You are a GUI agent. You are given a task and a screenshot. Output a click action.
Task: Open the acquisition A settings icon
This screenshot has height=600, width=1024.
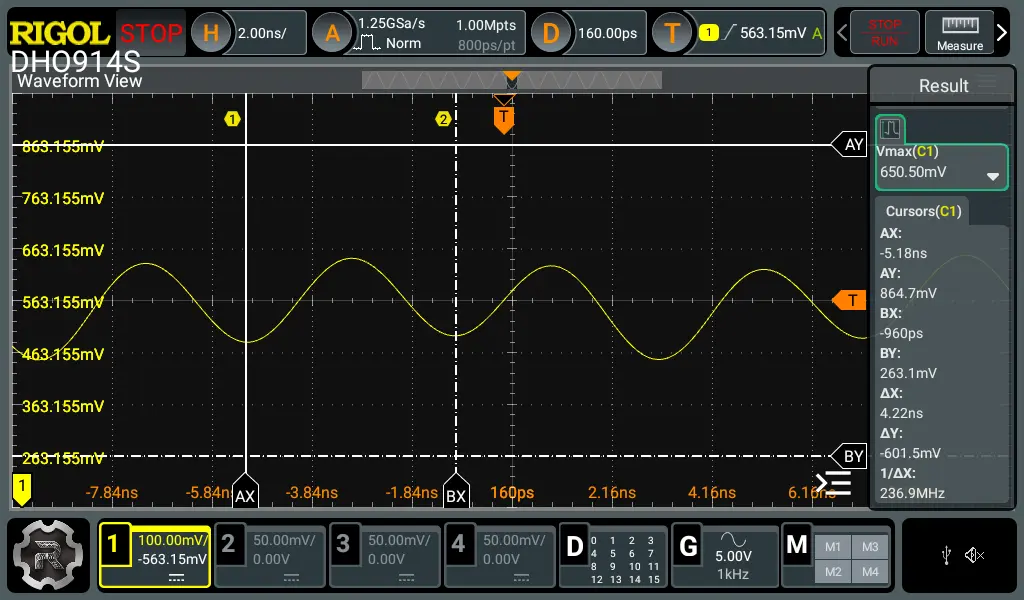click(332, 33)
